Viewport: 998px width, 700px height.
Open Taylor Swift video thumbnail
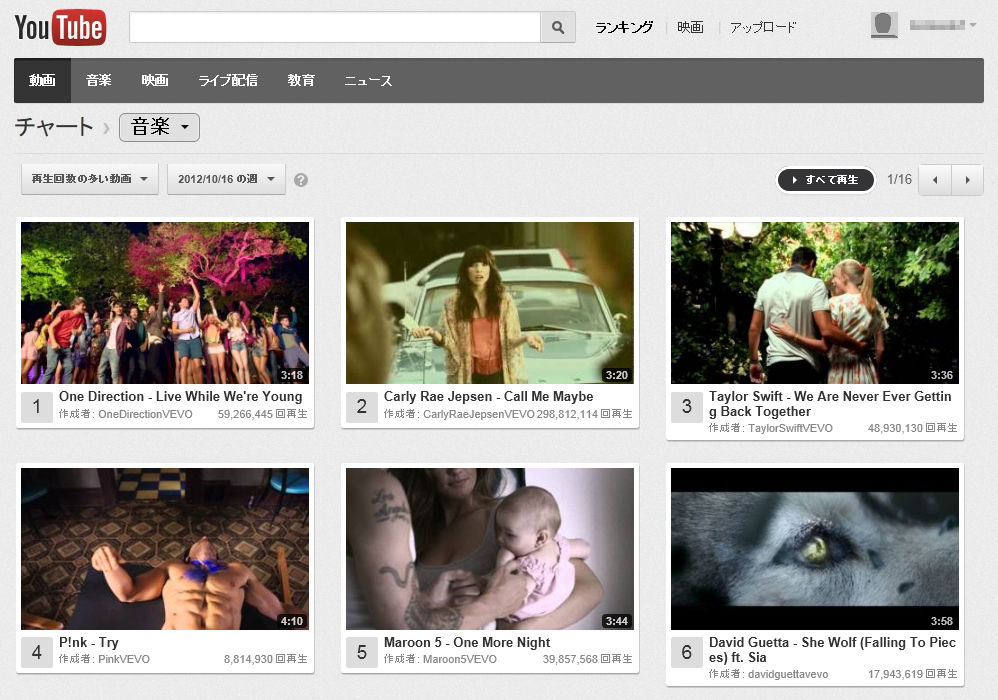click(815, 303)
